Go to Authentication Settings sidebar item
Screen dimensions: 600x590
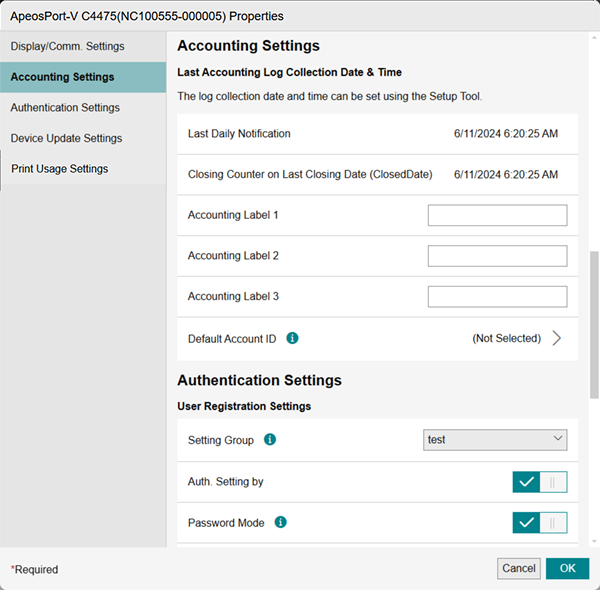[x=83, y=108]
